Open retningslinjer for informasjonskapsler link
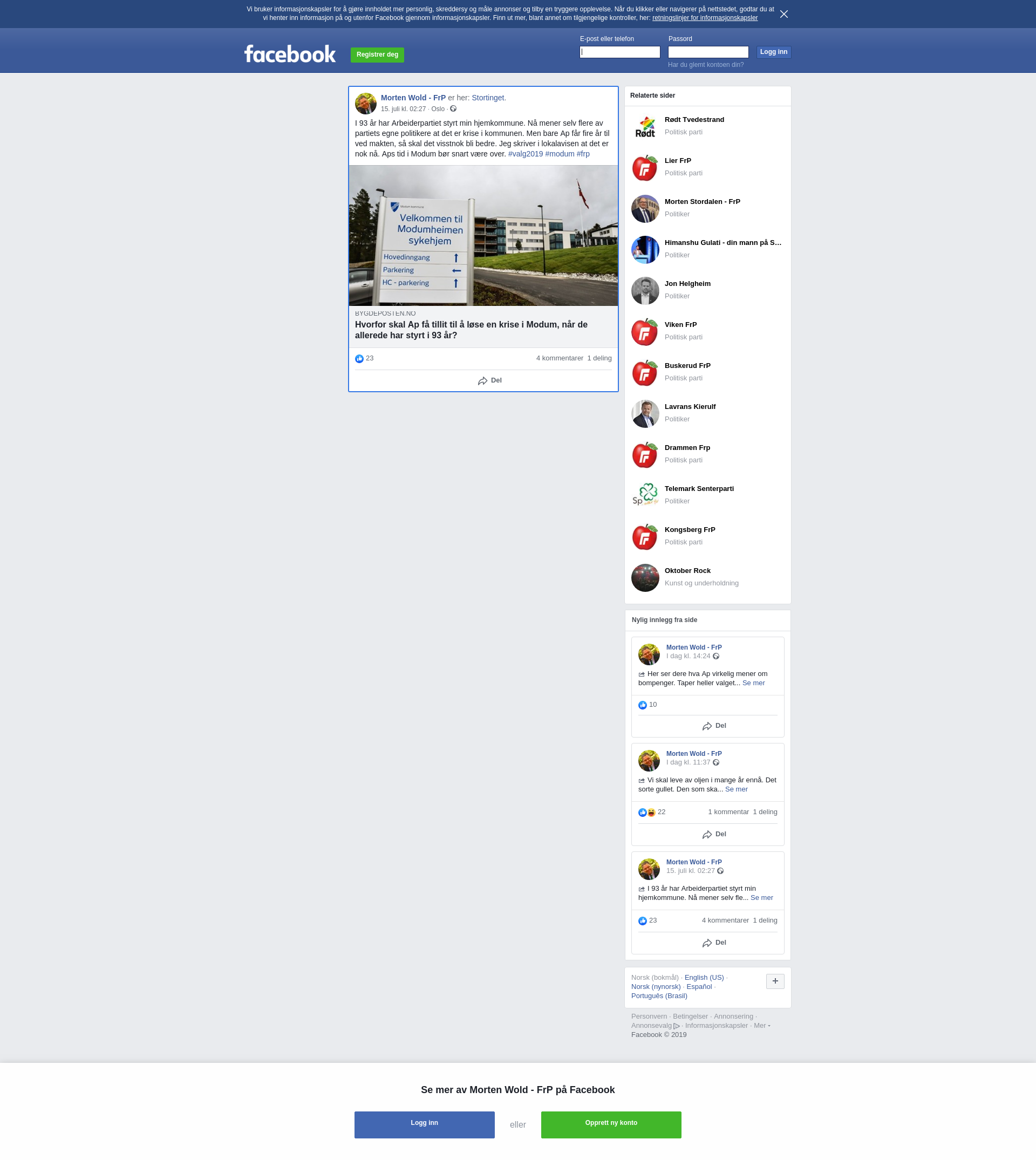The width and height of the screenshot is (1036, 1160). click(x=705, y=18)
